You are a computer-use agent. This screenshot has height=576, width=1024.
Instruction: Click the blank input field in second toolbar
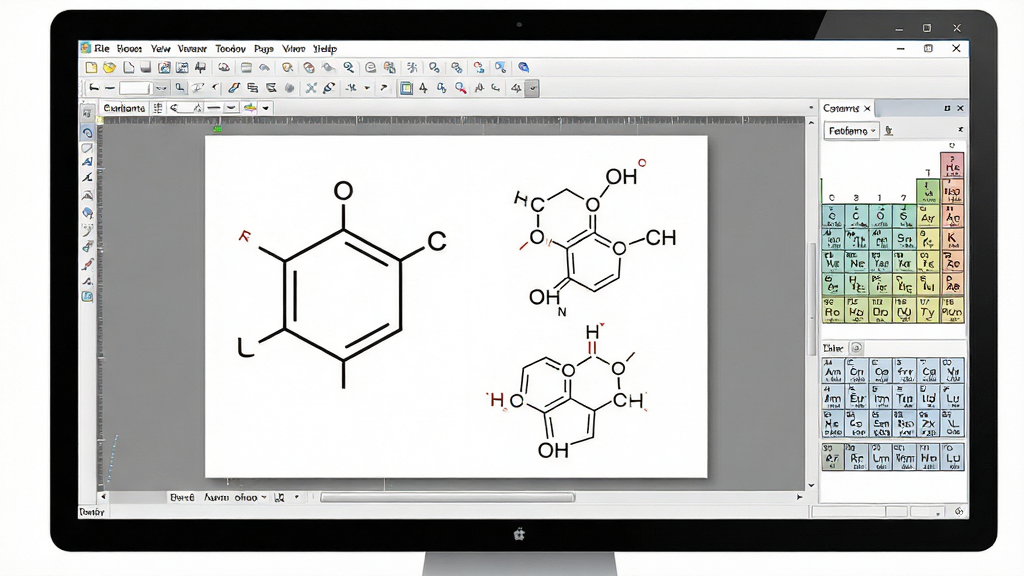pyautogui.click(x=135, y=88)
